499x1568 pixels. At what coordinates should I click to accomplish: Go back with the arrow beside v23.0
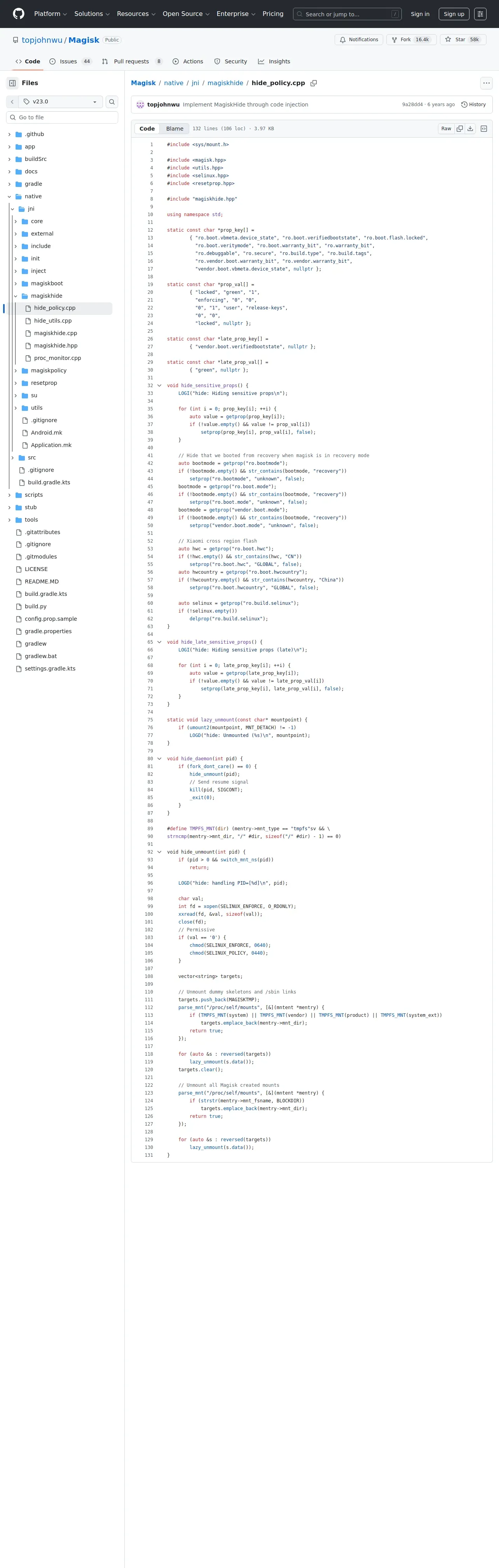click(x=12, y=102)
